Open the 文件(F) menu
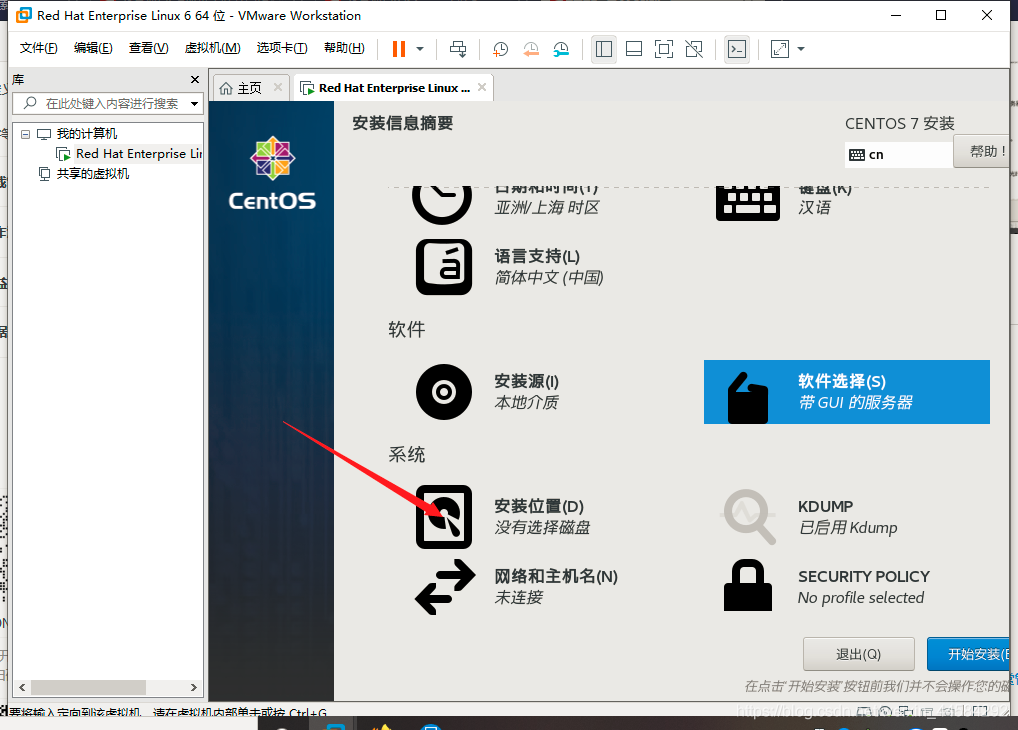Viewport: 1018px width, 730px height. (38, 48)
